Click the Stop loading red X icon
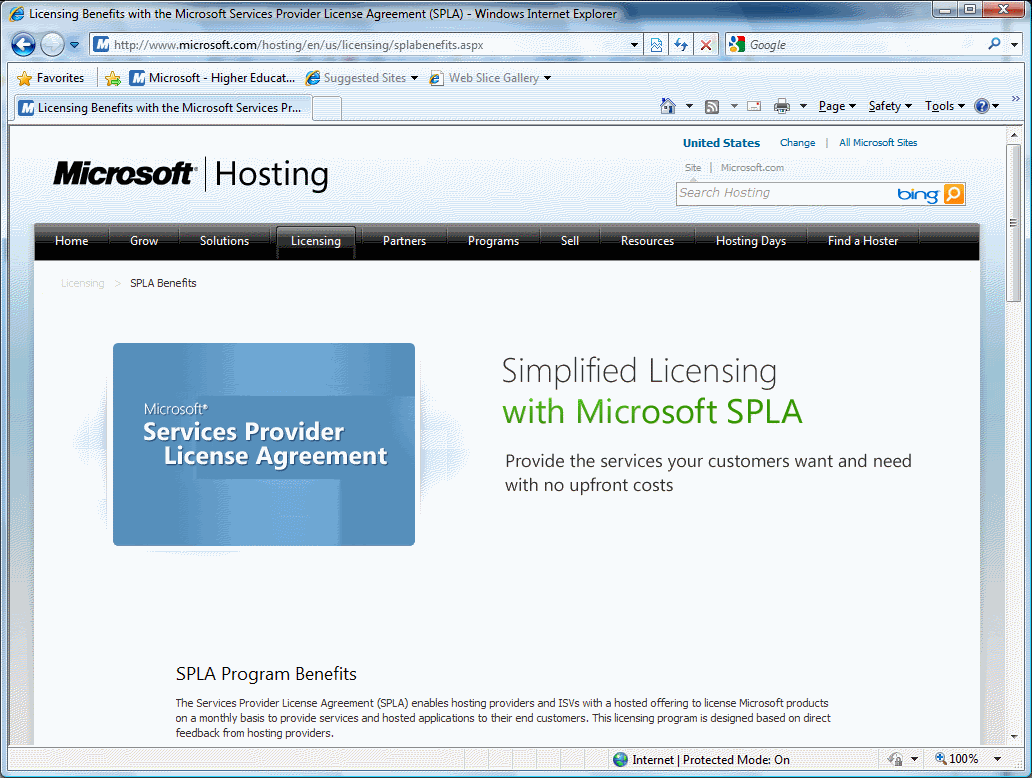The image size is (1032, 778). click(x=706, y=45)
